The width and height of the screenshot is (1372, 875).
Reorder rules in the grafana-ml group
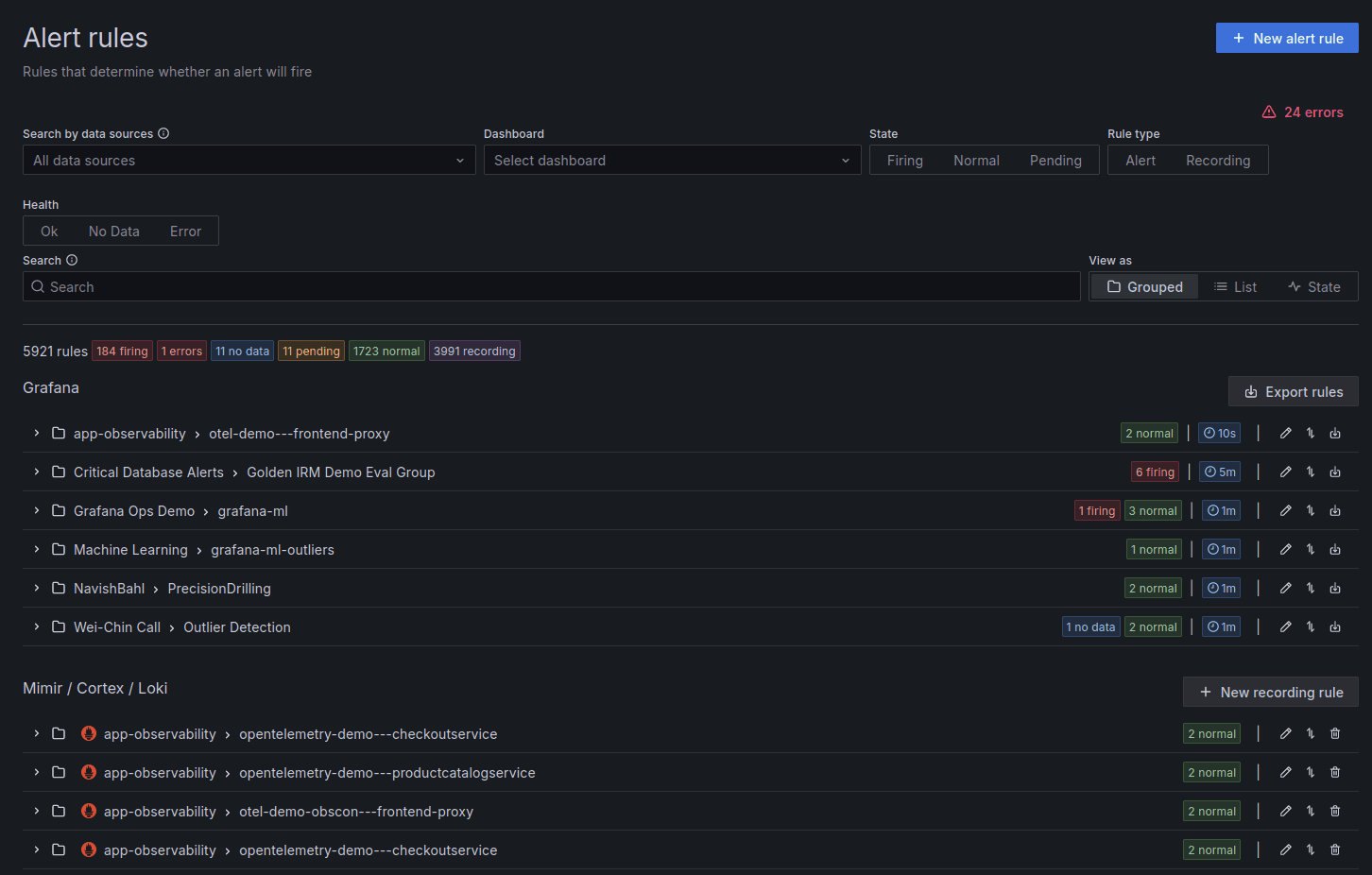point(1310,510)
